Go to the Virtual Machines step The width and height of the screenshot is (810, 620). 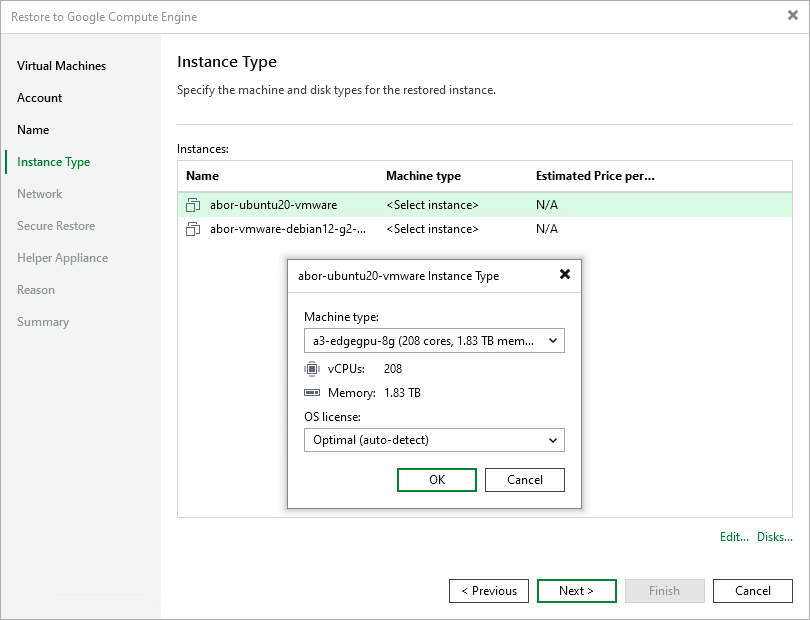tap(61, 66)
